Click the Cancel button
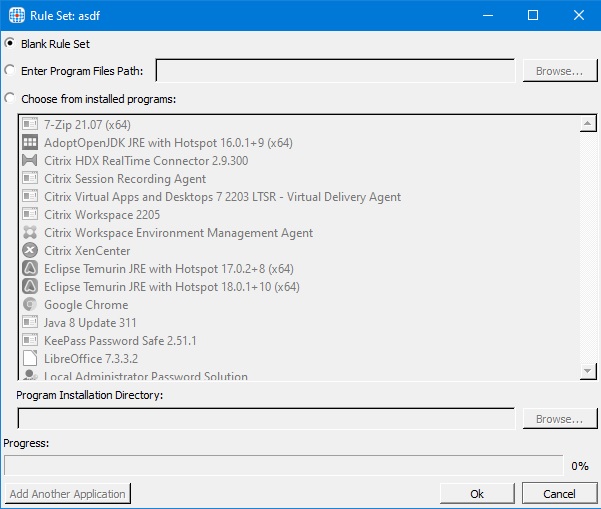Viewport: 601px width, 509px height. (x=560, y=494)
